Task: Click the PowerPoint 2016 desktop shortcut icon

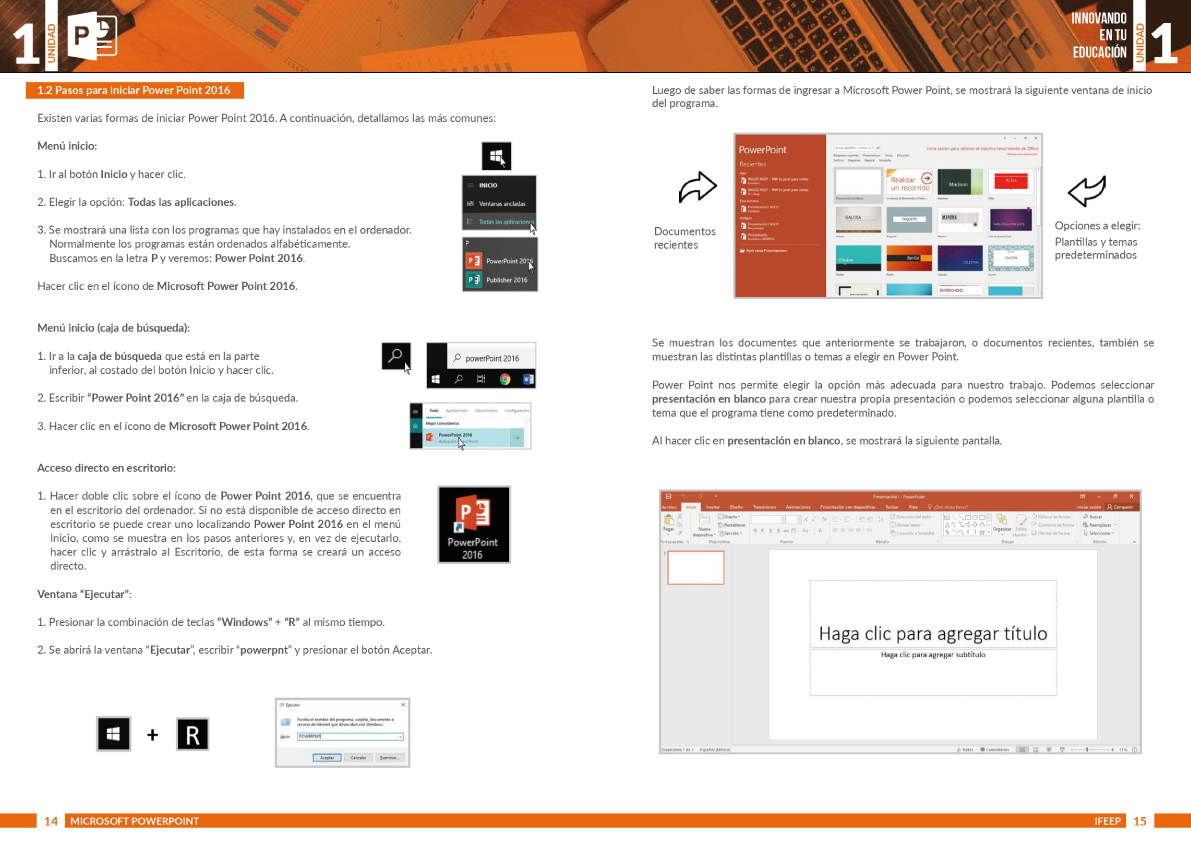Action: 474,525
